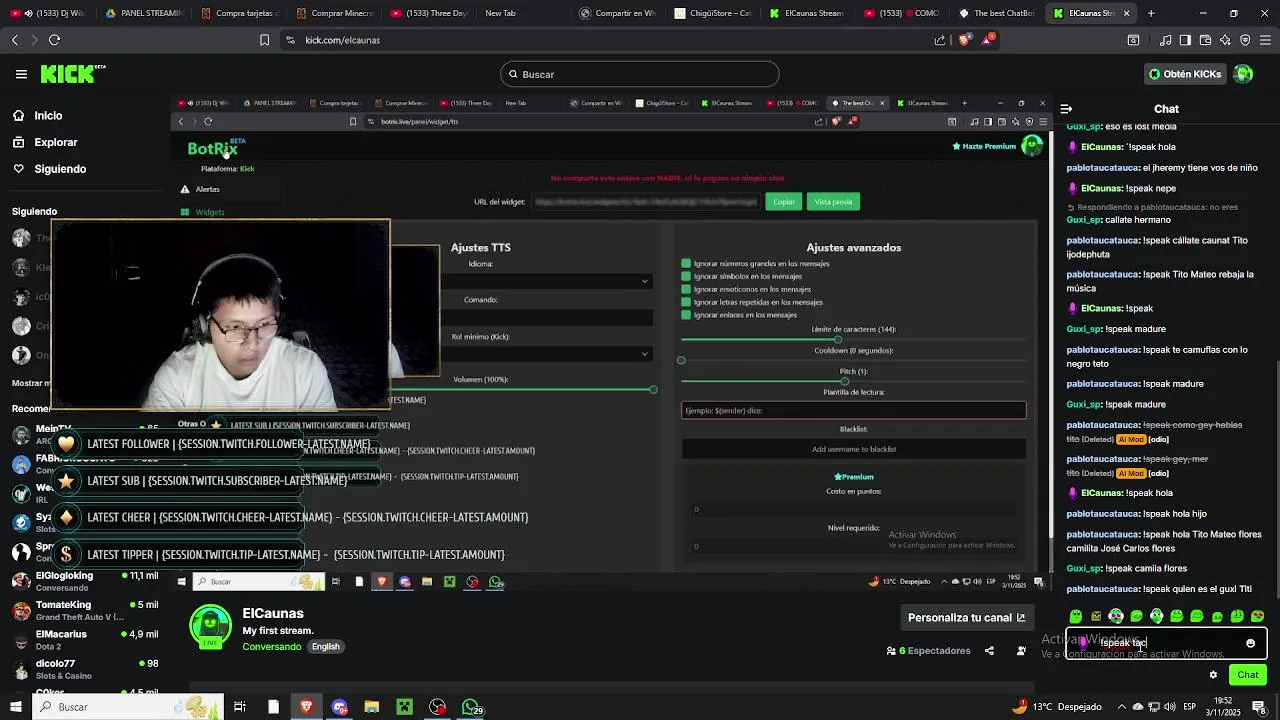Image resolution: width=1280 pixels, height=720 pixels.
Task: Open the volume control in the system tray
Action: [1170, 707]
